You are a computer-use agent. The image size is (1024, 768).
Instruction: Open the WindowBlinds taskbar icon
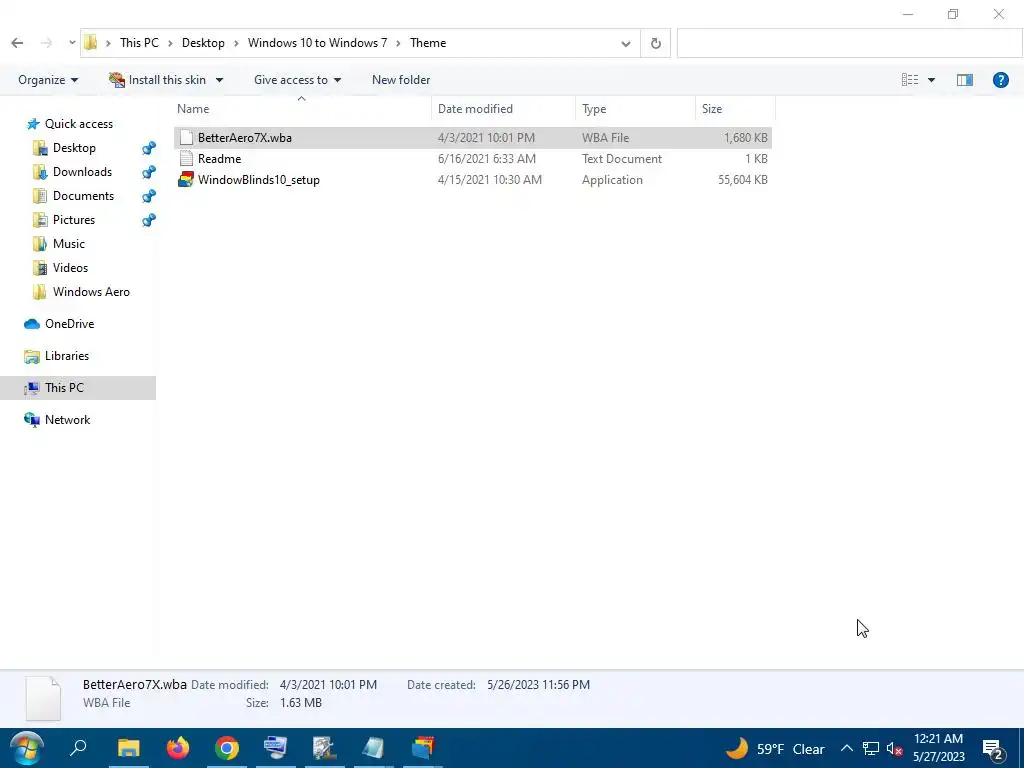[423, 748]
